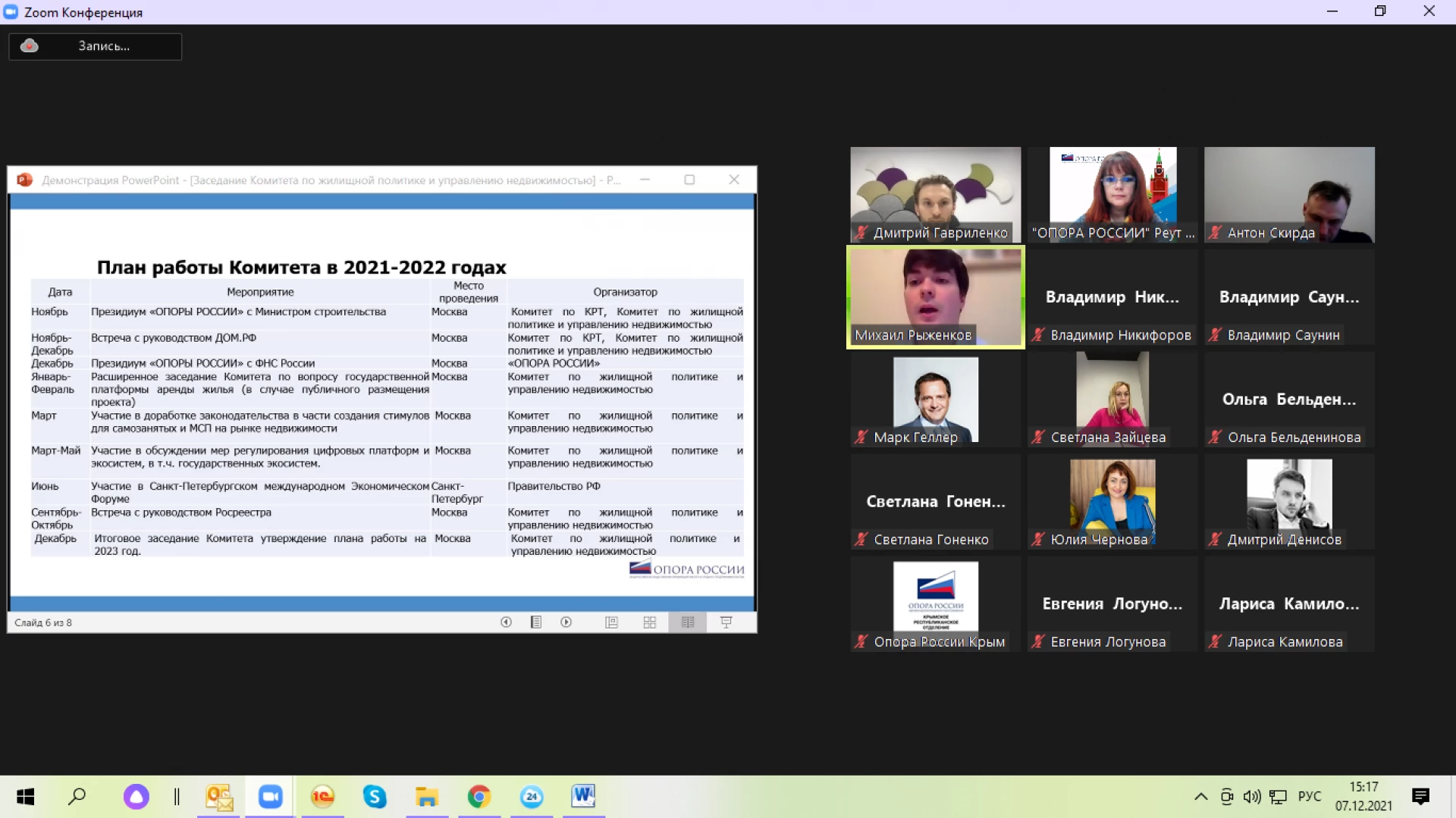The image size is (1456, 818).
Task: Select Дмитрий Денисов participant tile
Action: point(1289,502)
